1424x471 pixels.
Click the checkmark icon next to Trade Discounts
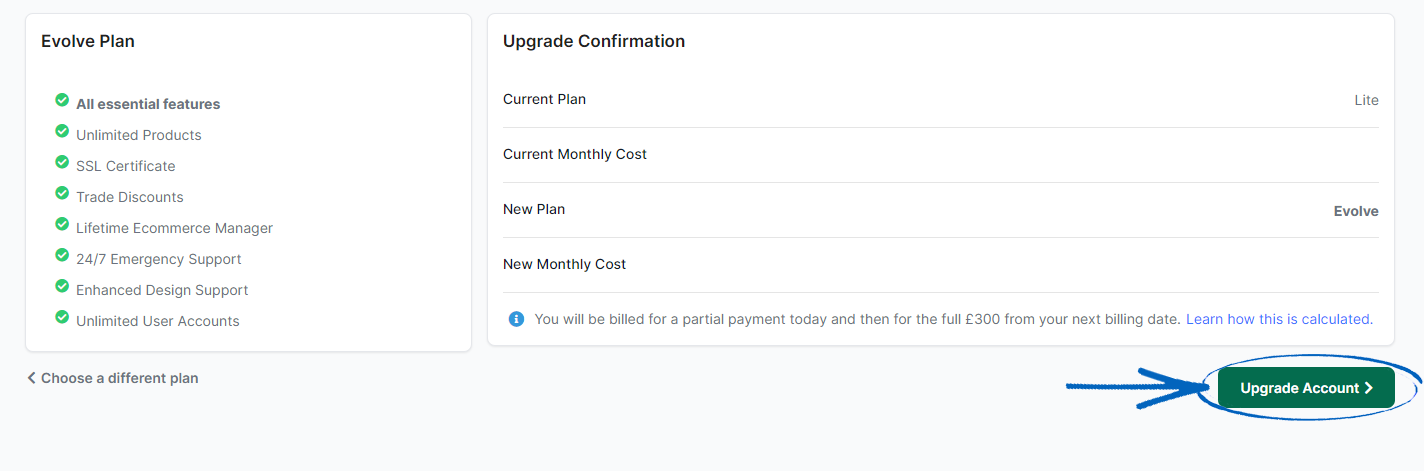(x=62, y=194)
